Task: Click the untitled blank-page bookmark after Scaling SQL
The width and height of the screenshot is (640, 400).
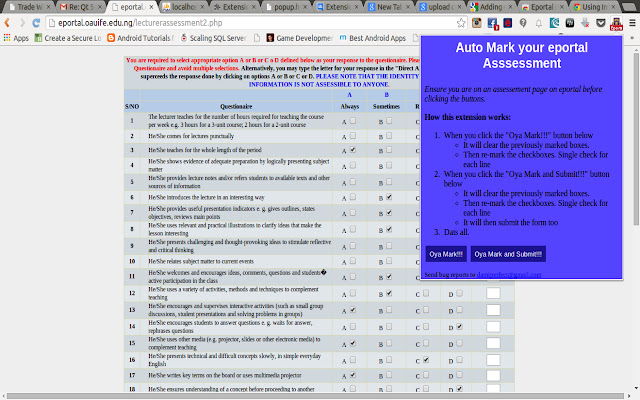Action: click(257, 38)
